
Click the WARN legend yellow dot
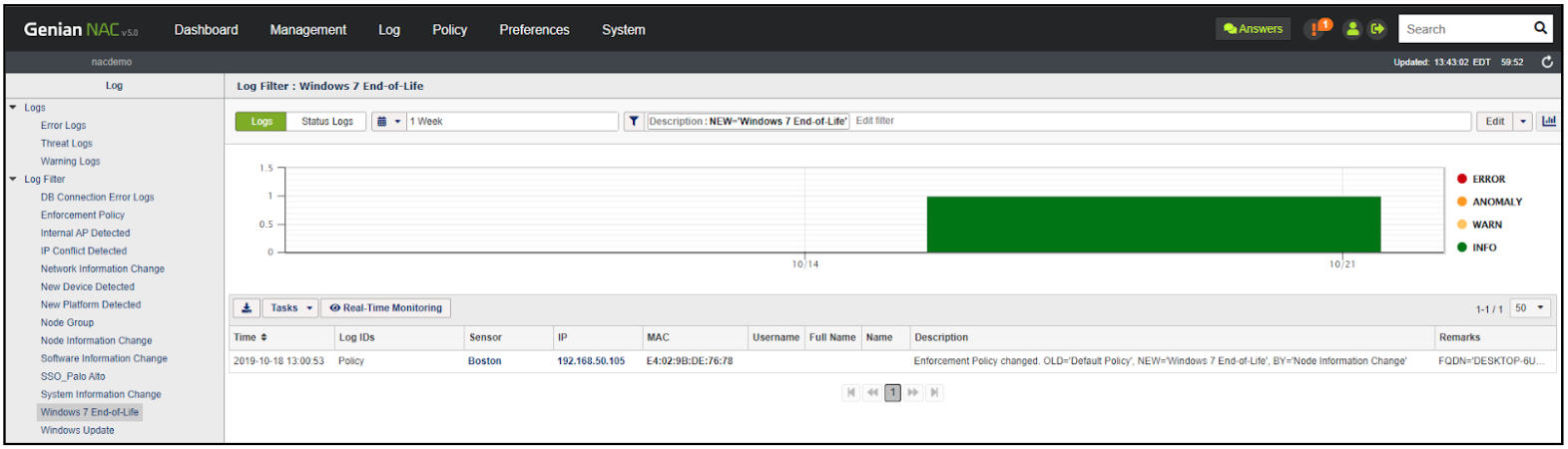tap(1461, 224)
